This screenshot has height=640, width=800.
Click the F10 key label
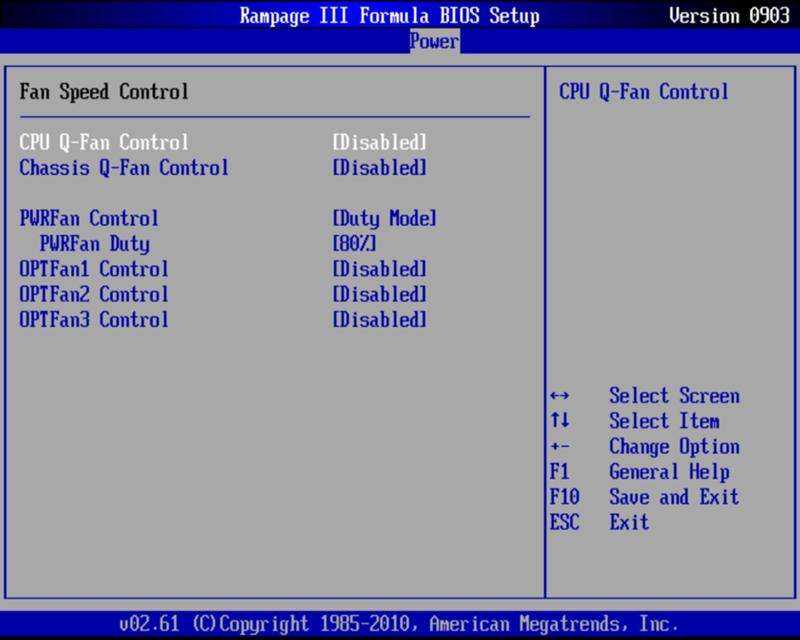[564, 497]
